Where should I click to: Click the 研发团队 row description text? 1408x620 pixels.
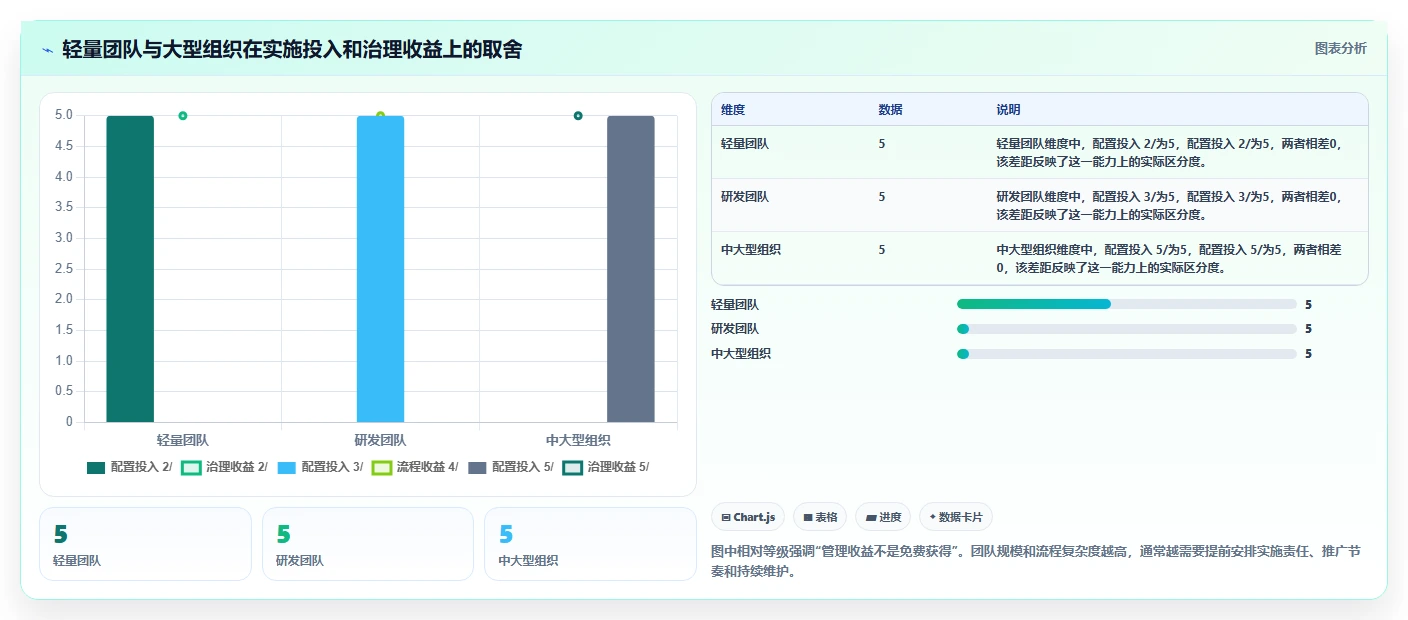[x=1170, y=205]
